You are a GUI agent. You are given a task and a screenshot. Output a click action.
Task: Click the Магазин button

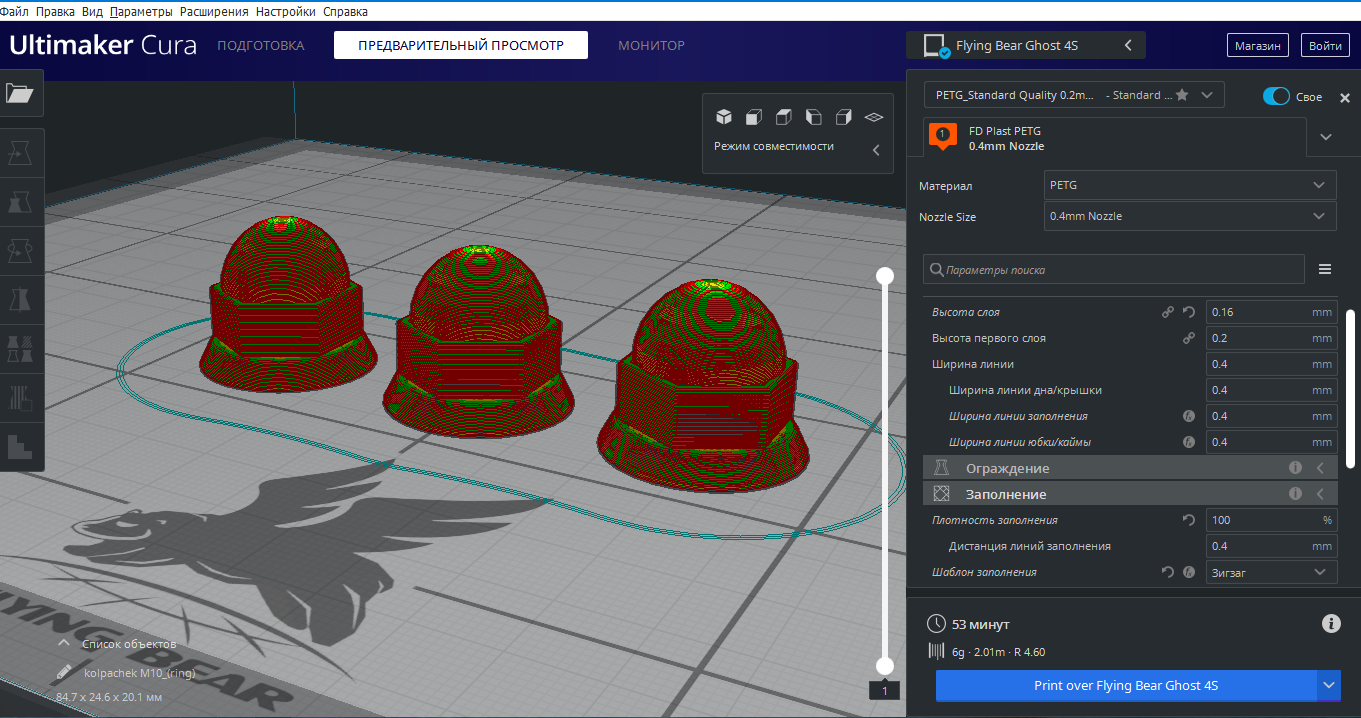(x=1258, y=46)
